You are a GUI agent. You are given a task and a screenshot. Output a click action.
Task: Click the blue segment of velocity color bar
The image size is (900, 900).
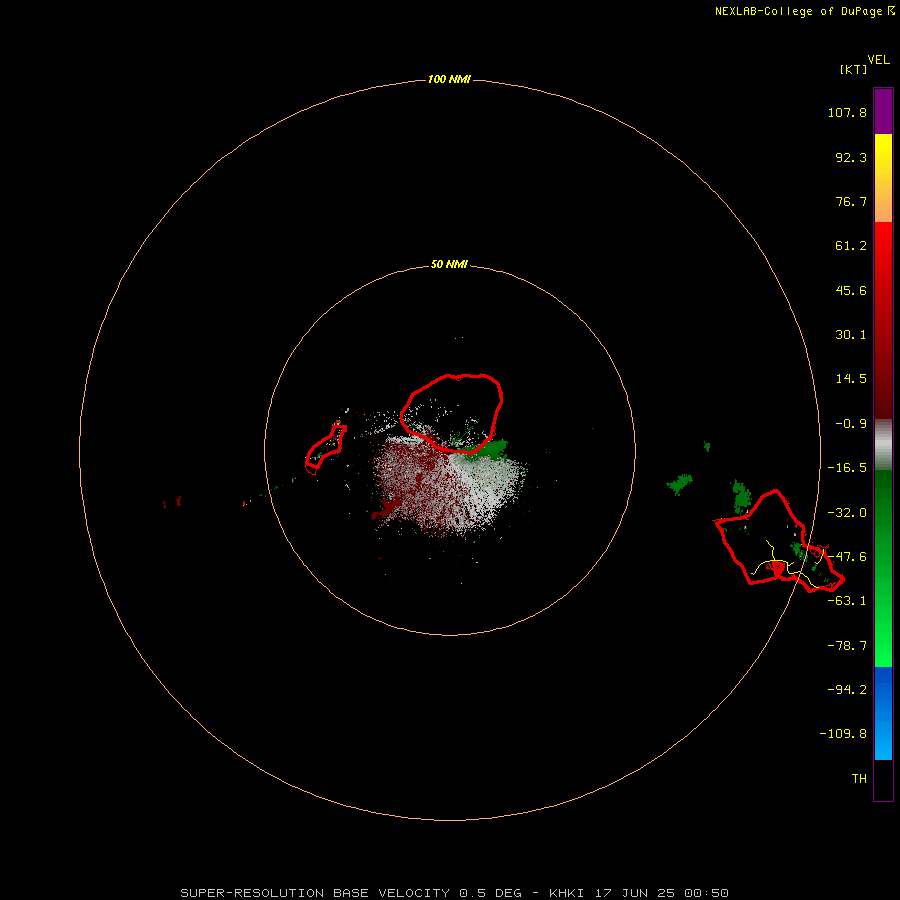click(x=883, y=713)
